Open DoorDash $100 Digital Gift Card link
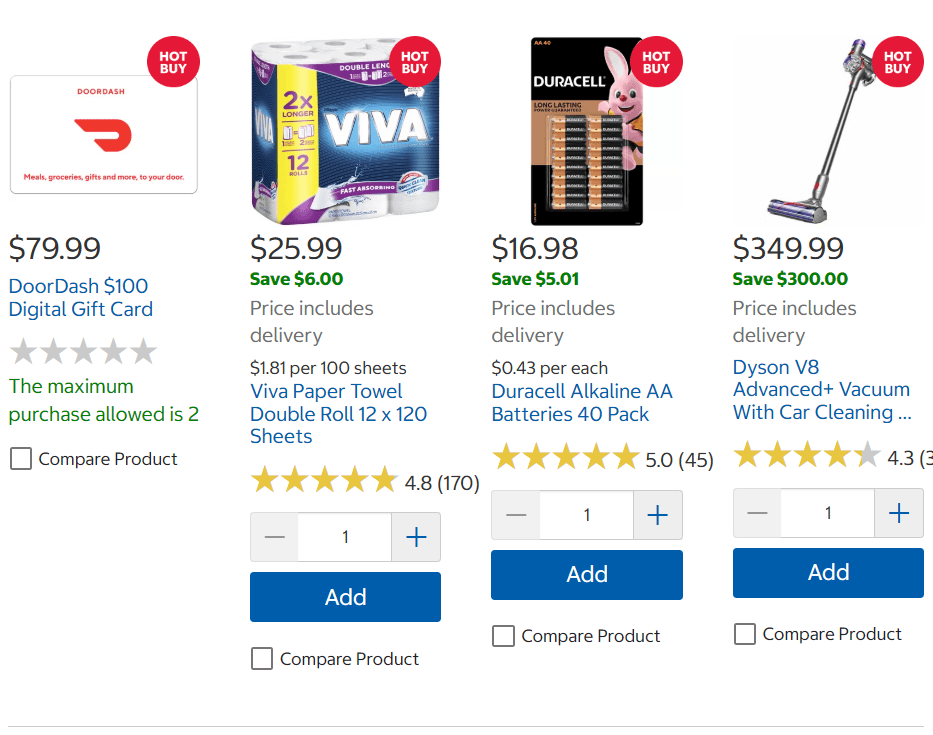The width and height of the screenshot is (933, 735). (81, 298)
